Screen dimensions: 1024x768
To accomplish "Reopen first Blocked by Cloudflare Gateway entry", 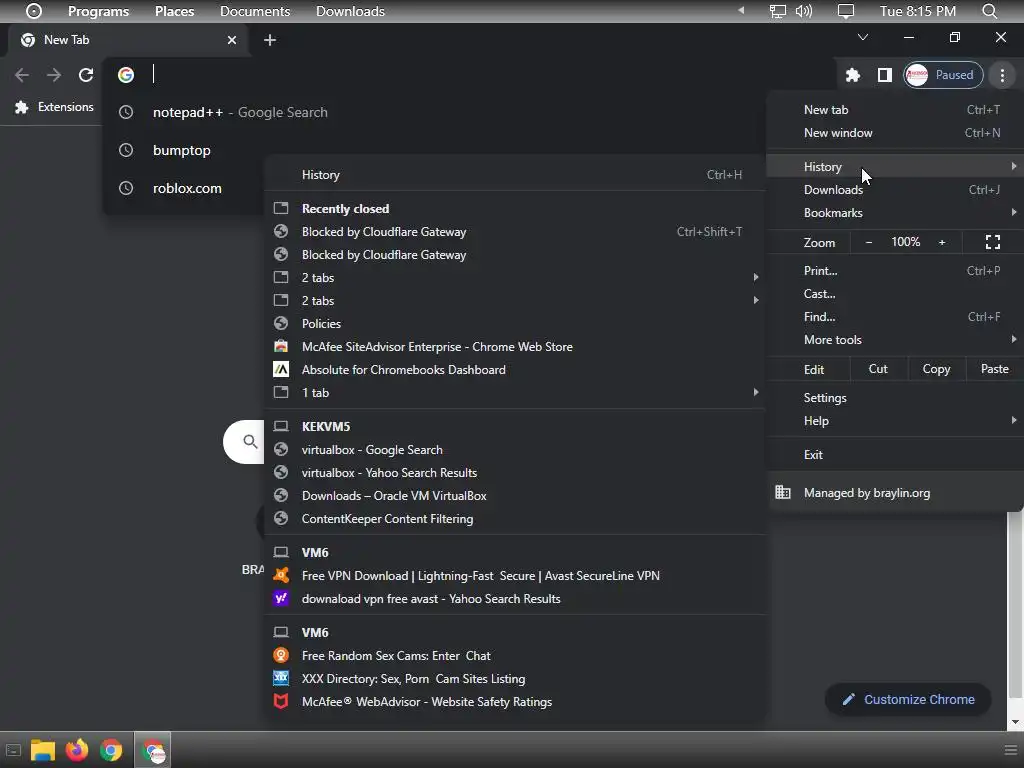I will (x=515, y=232).
